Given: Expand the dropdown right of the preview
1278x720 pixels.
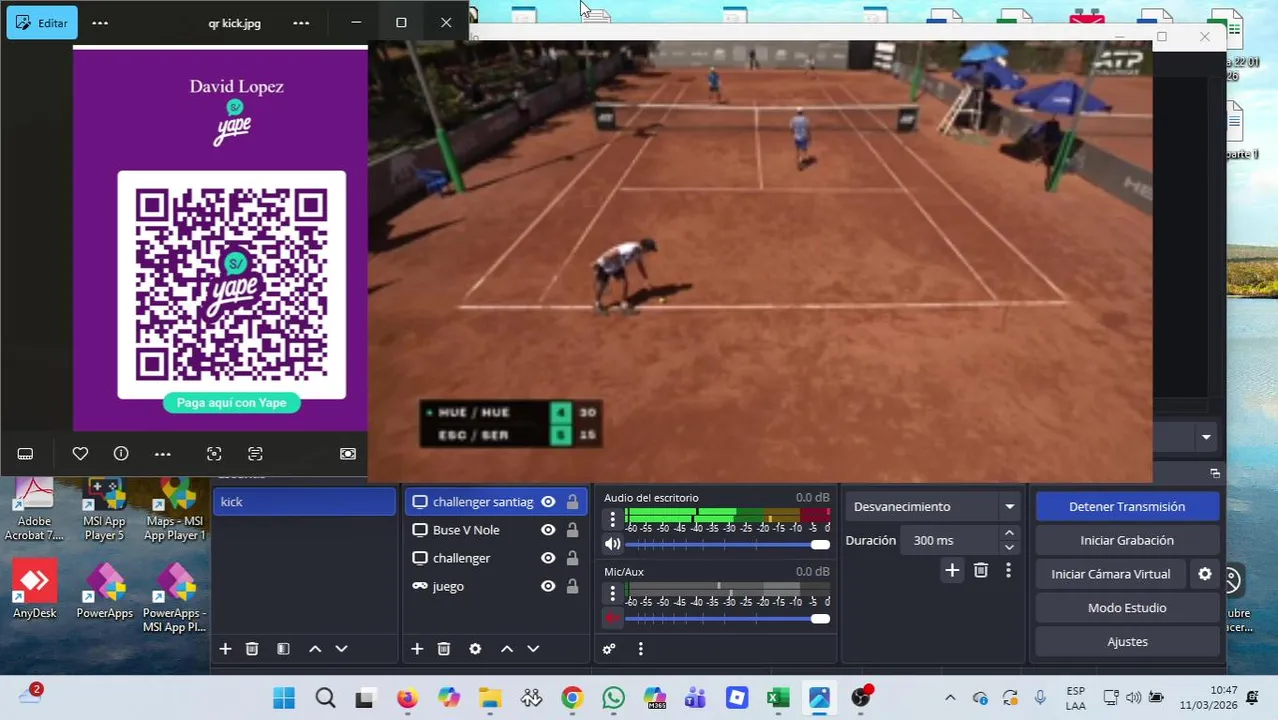Looking at the screenshot, I should (x=1206, y=437).
